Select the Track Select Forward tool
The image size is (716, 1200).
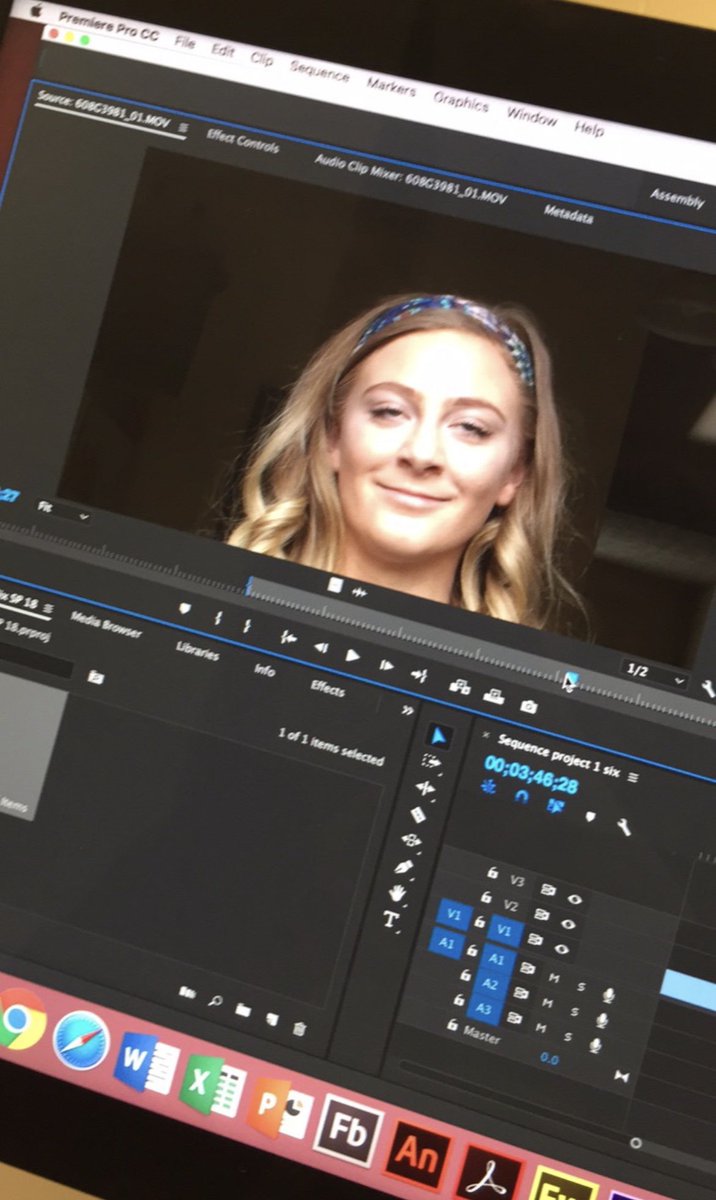(x=431, y=762)
